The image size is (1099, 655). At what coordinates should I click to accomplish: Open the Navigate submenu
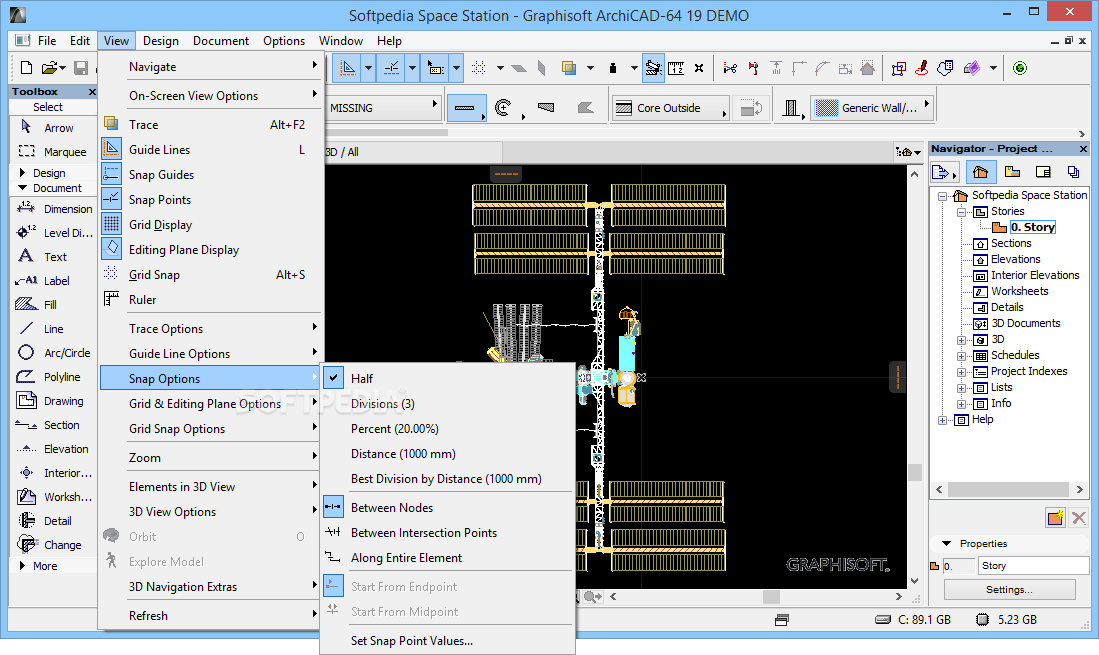pyautogui.click(x=210, y=67)
